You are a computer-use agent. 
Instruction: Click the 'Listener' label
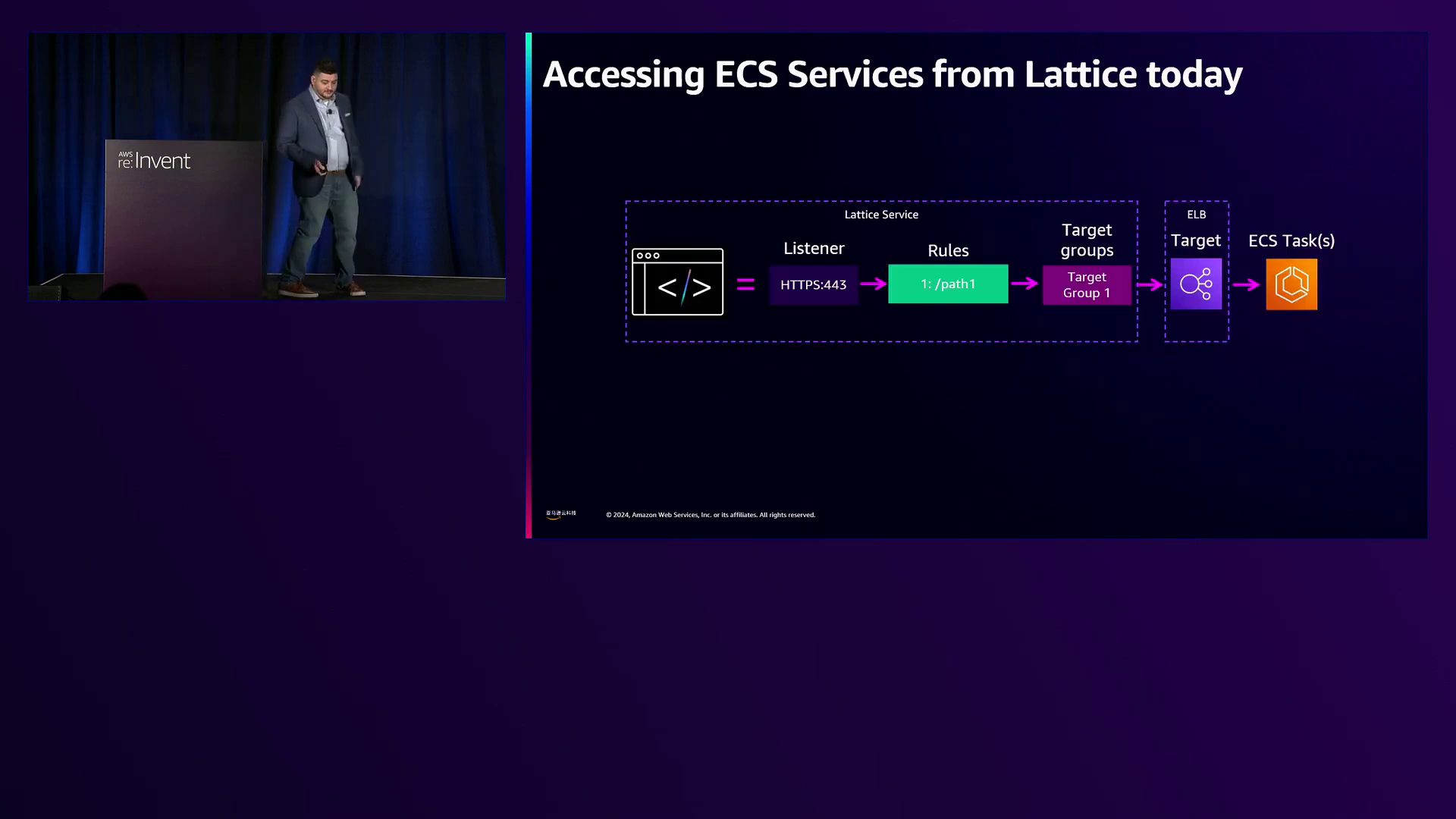(x=814, y=248)
